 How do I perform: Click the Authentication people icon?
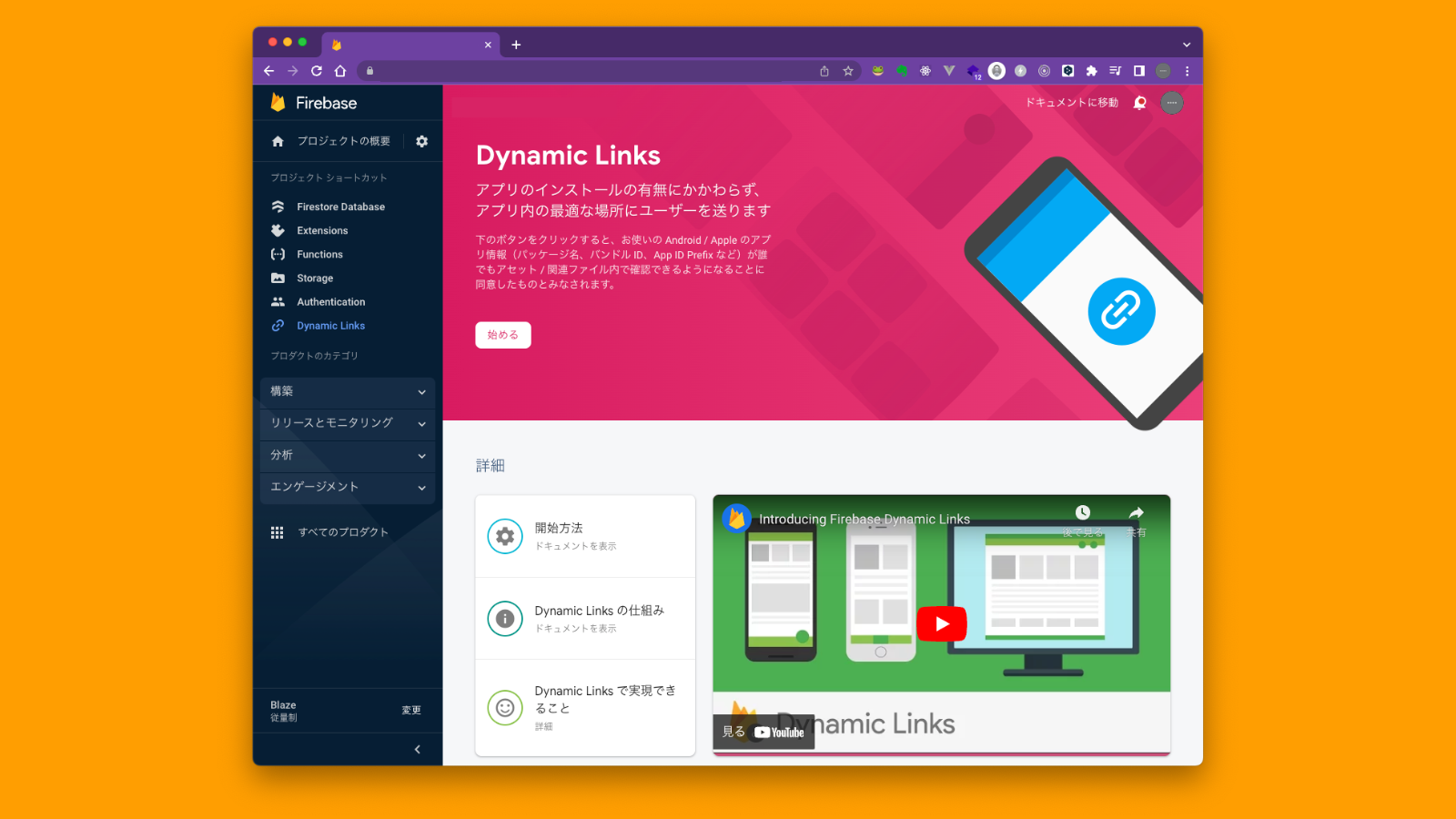(278, 301)
